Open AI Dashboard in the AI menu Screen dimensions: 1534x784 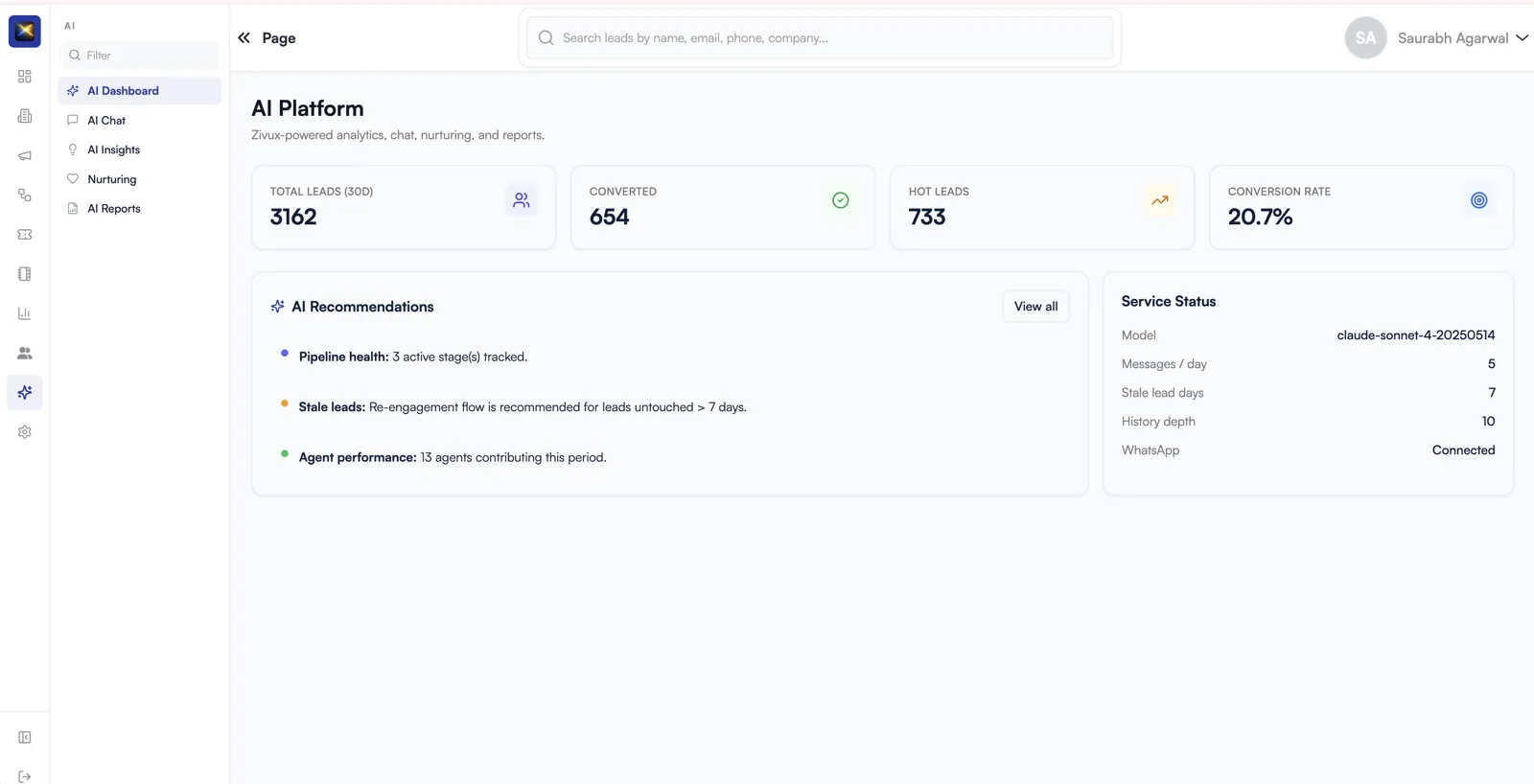140,91
